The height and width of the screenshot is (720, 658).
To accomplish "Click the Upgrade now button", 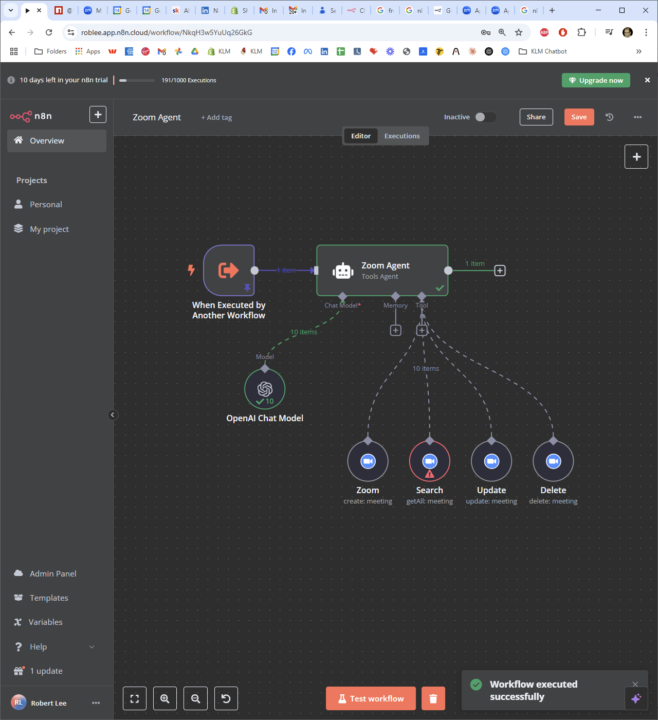I will pyautogui.click(x=596, y=80).
